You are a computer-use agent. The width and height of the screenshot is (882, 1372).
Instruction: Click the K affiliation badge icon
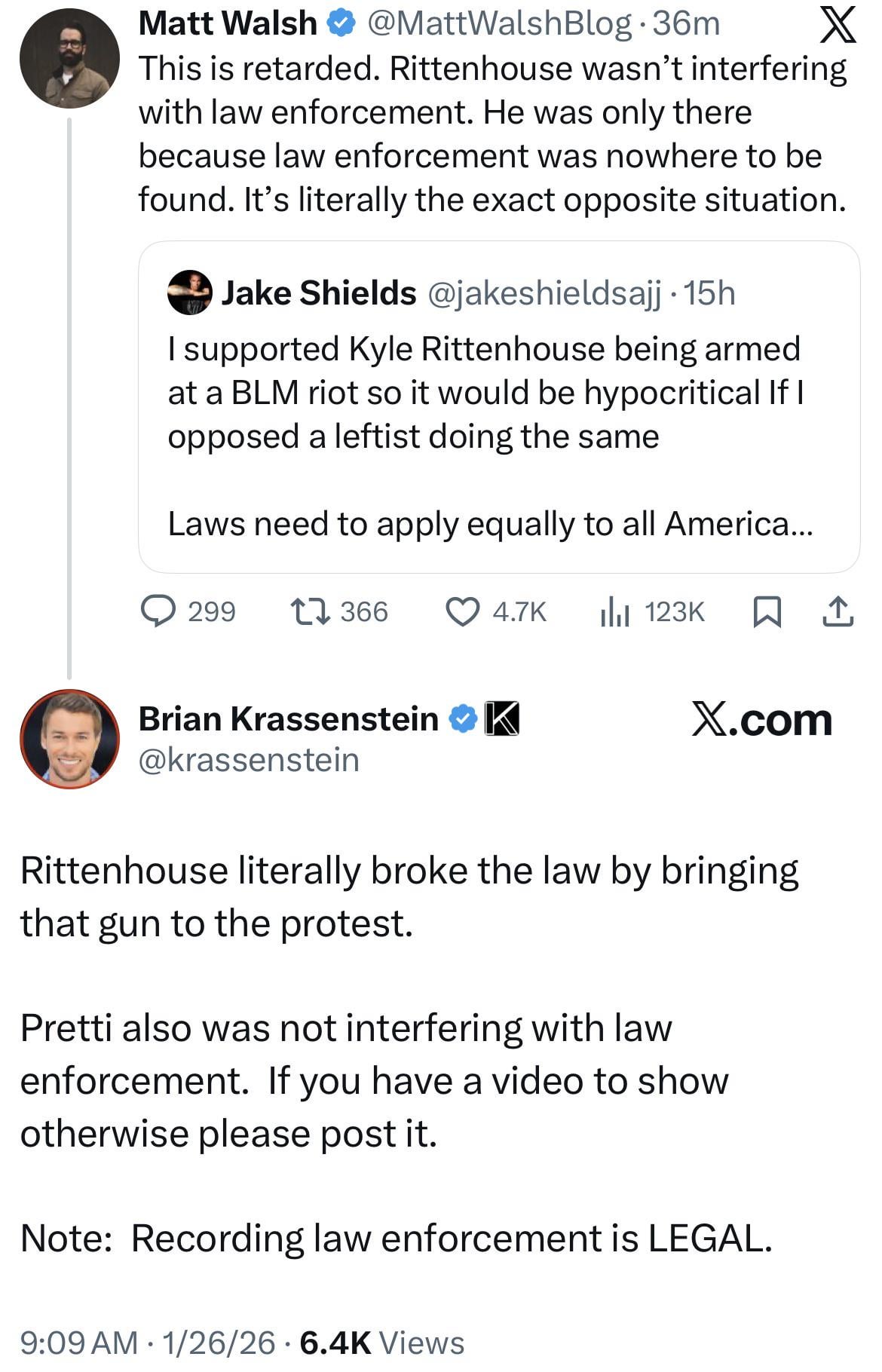pyautogui.click(x=501, y=719)
